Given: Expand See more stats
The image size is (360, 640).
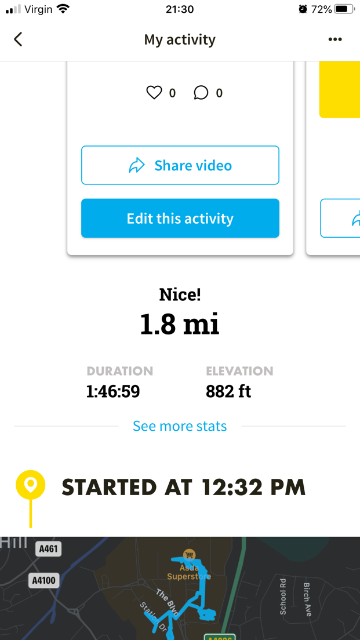Looking at the screenshot, I should tap(180, 426).
